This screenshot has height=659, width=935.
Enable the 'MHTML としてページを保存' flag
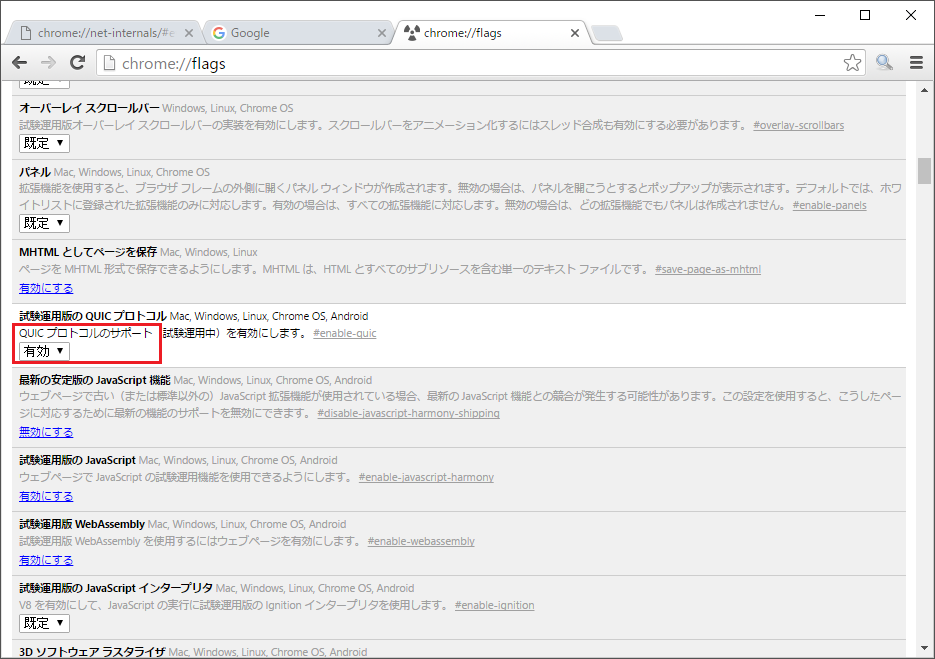[46, 288]
